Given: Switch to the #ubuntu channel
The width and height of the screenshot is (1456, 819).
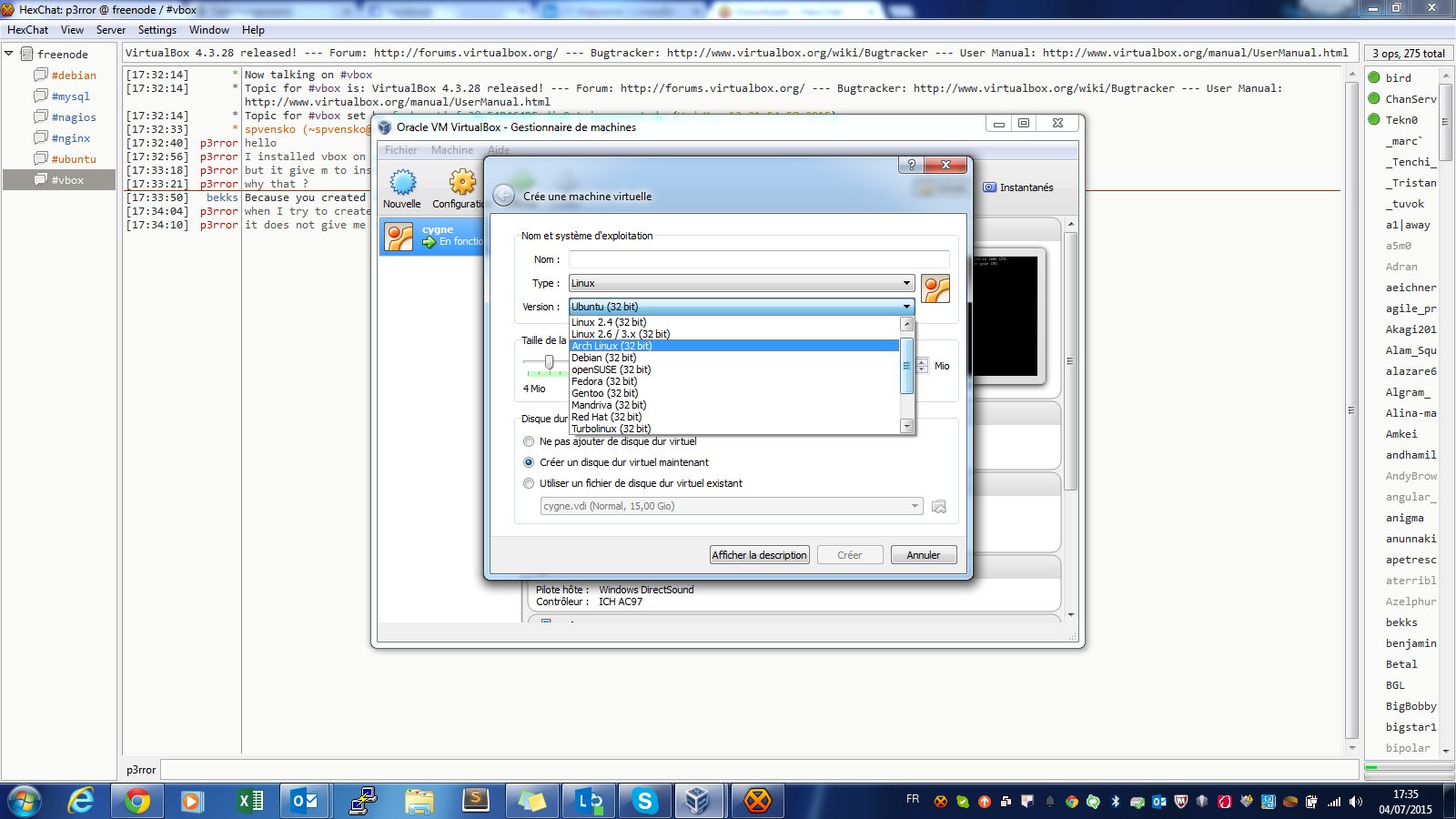Looking at the screenshot, I should (73, 159).
